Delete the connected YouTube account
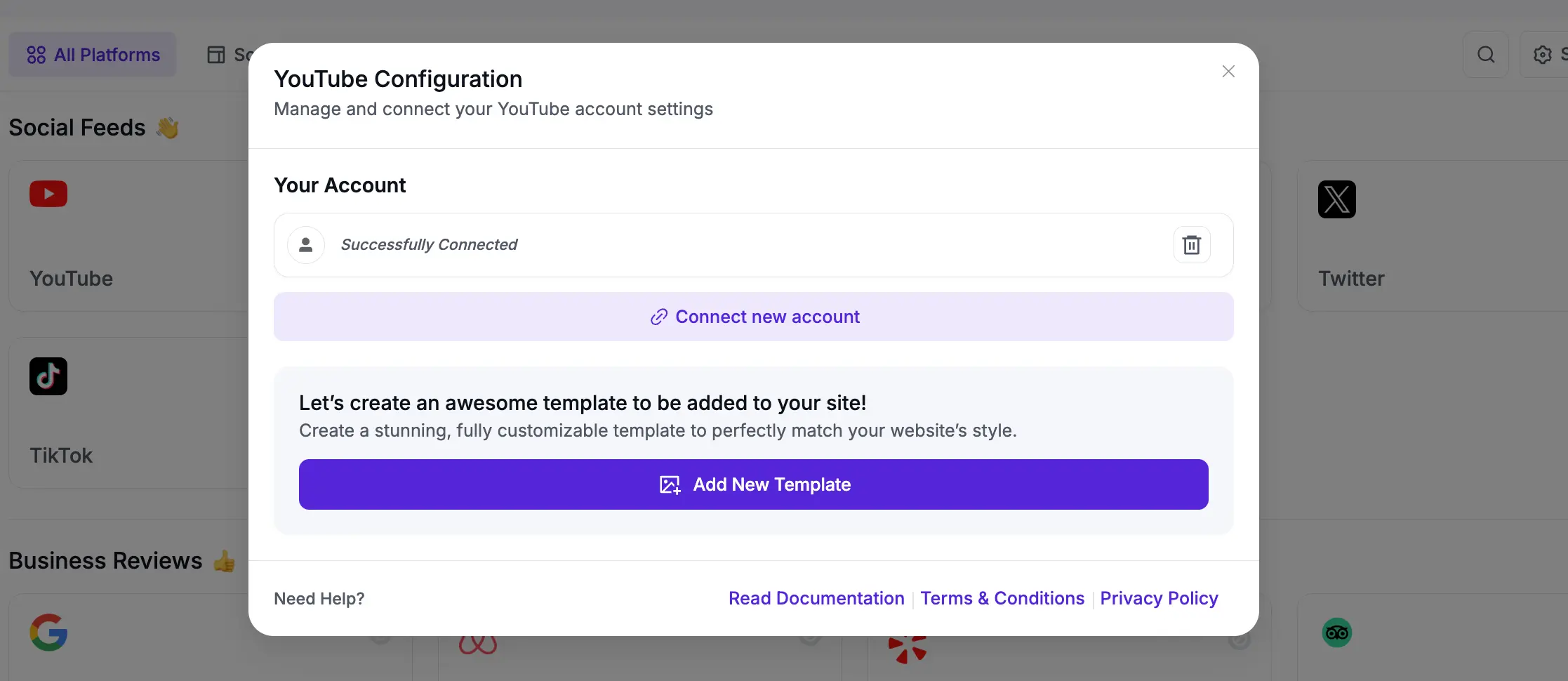1568x681 pixels. pos(1192,244)
